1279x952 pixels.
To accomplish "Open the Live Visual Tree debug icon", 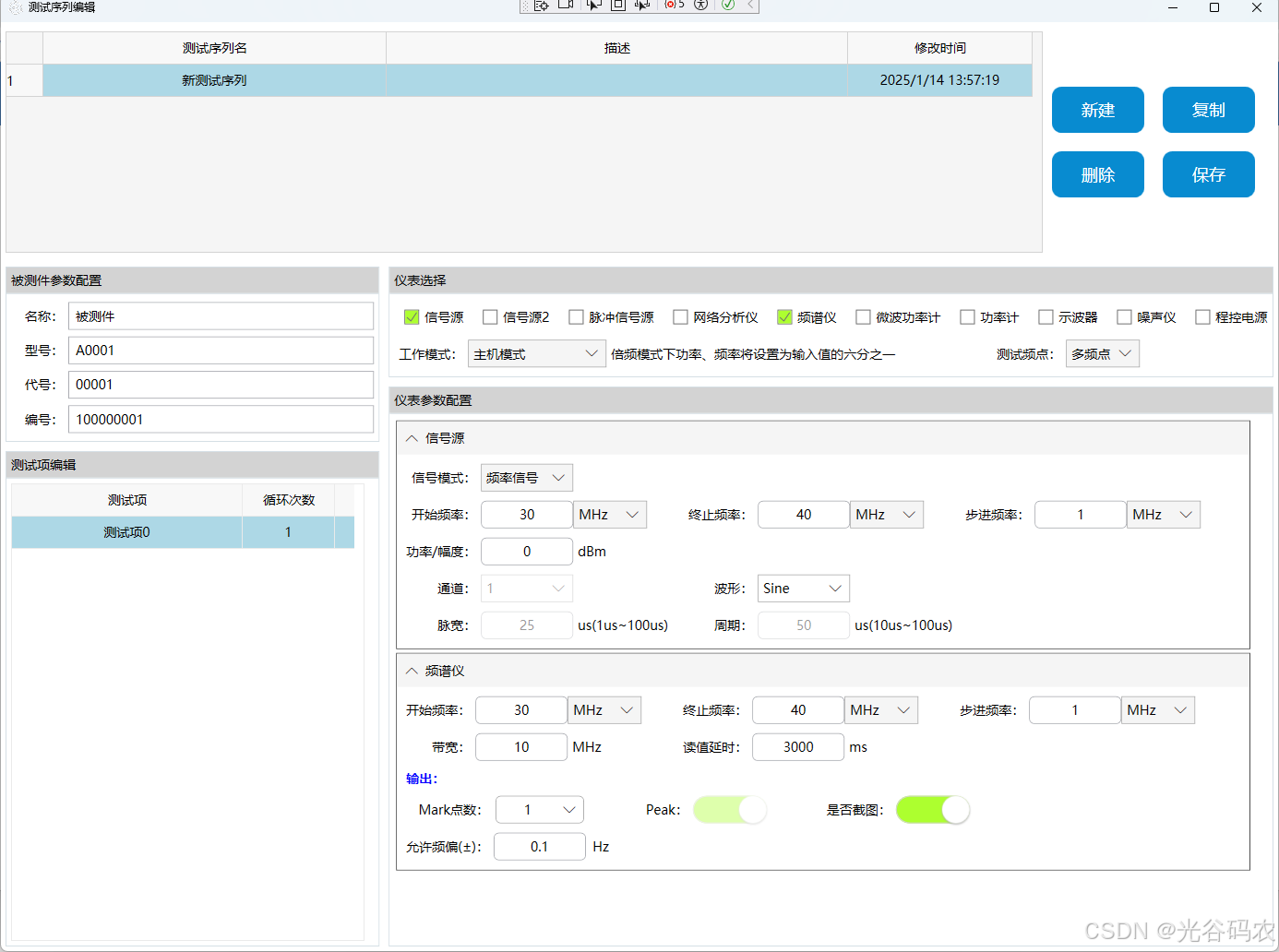I will tap(542, 6).
